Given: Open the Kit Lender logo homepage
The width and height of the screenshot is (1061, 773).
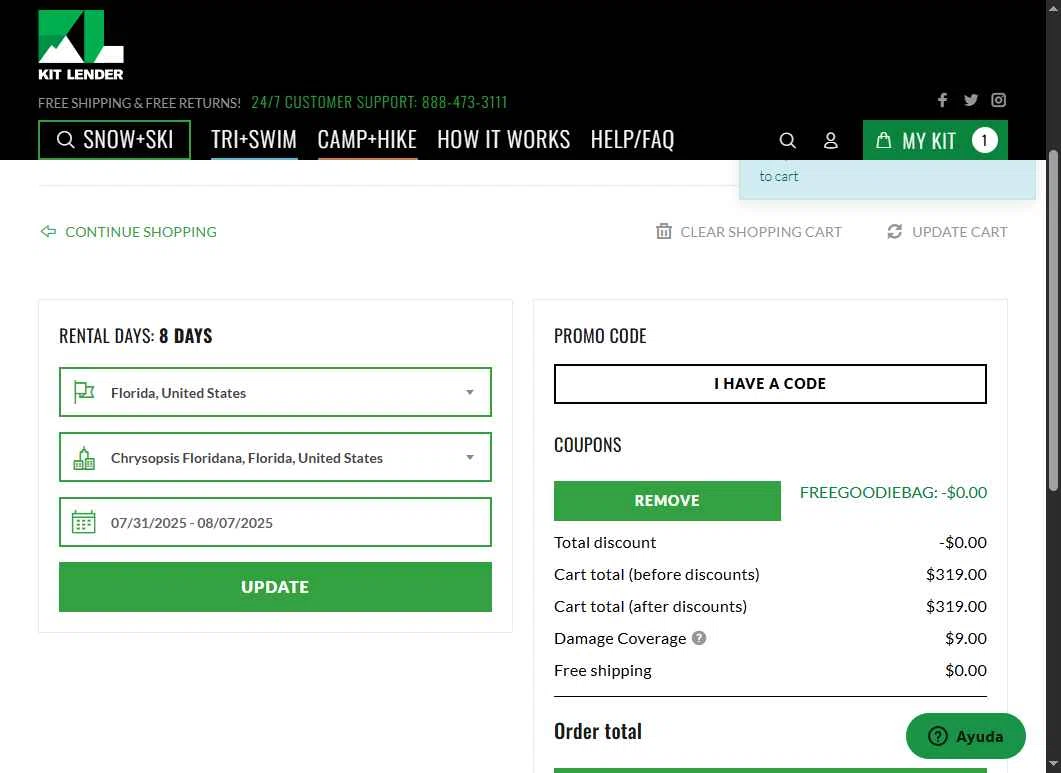Looking at the screenshot, I should coord(81,45).
